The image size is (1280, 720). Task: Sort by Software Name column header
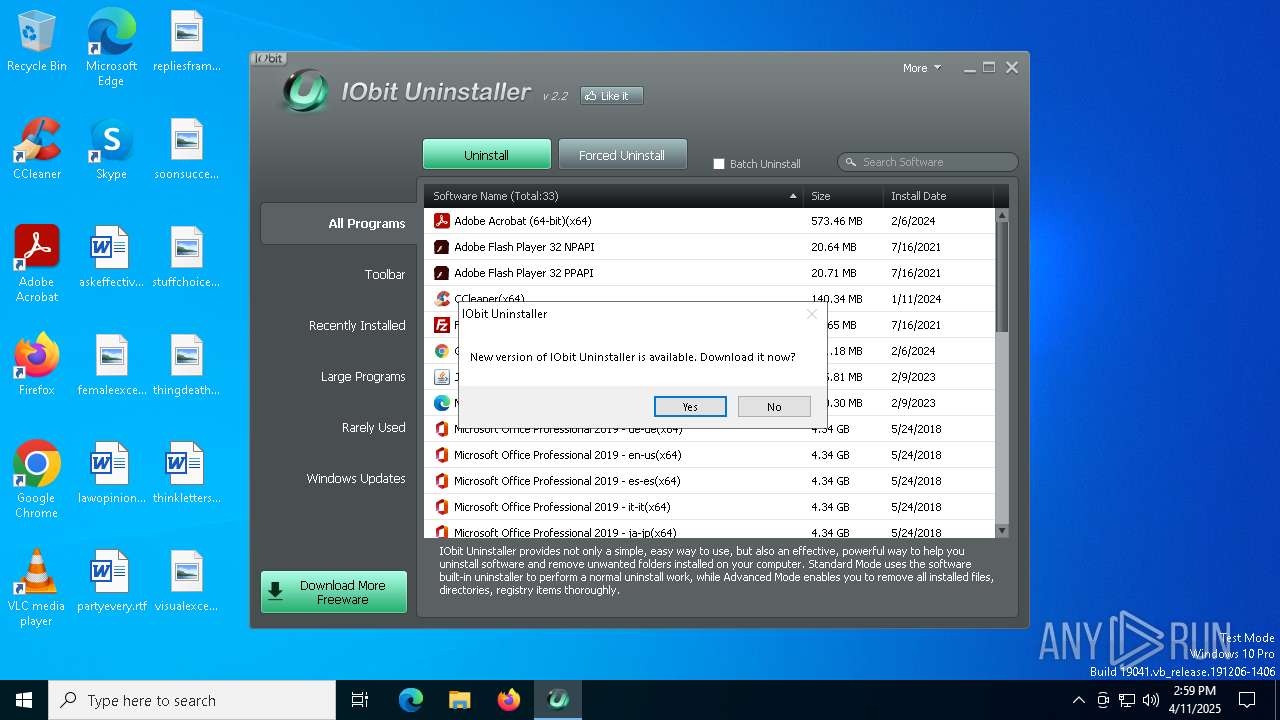click(x=613, y=196)
